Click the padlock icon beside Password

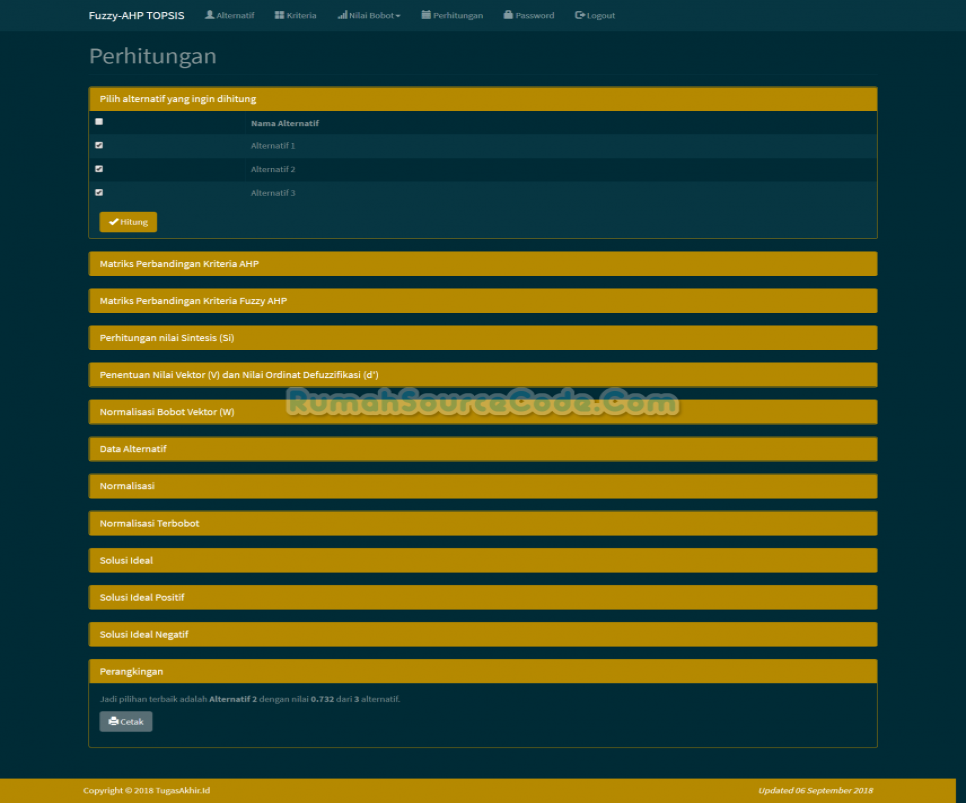507,14
